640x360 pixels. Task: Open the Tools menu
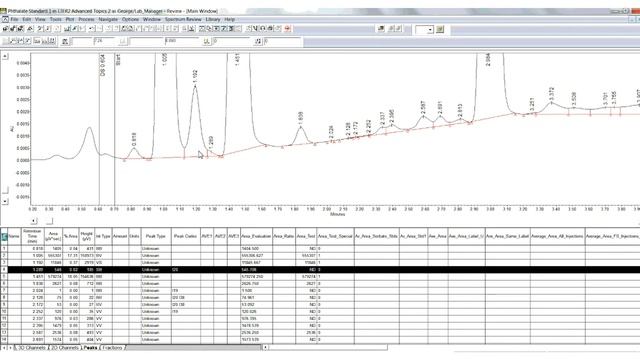tap(55, 19)
